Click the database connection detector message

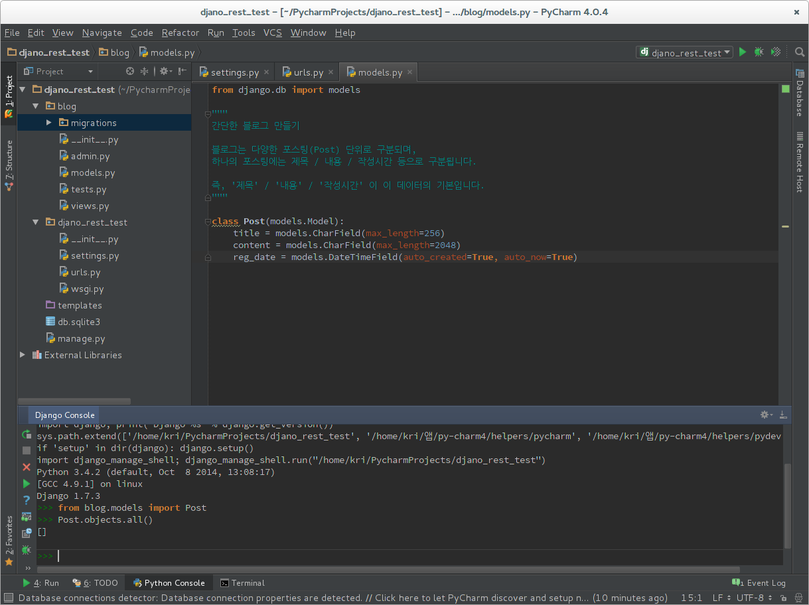tap(343, 598)
